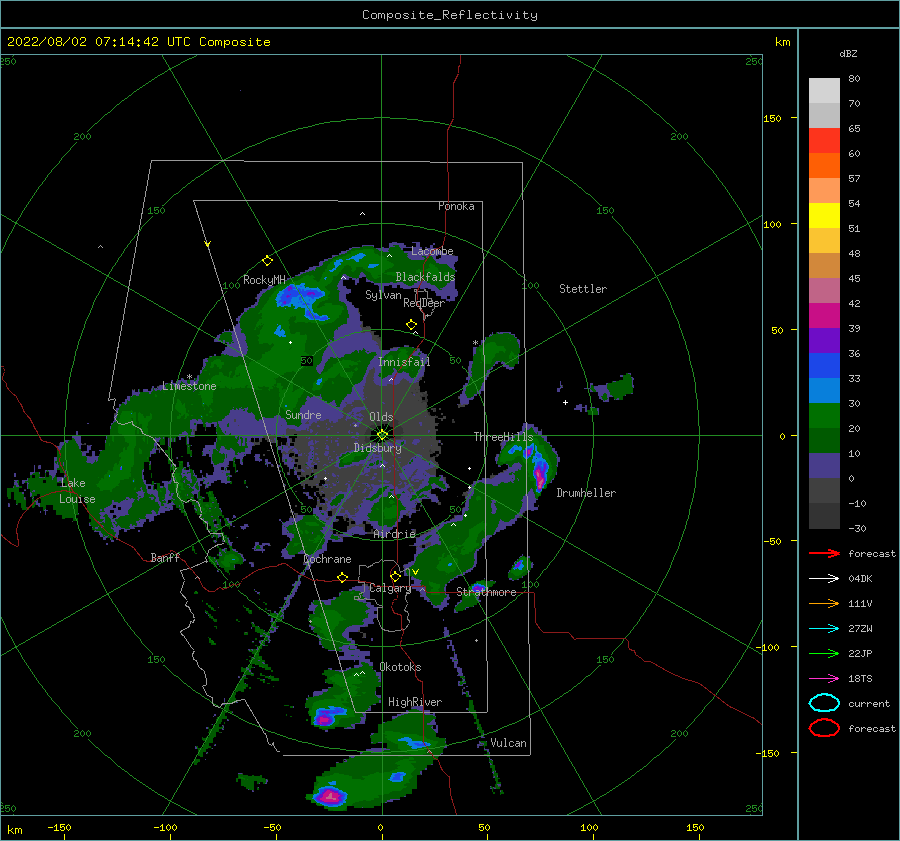Click the Innisfail city label
The height and width of the screenshot is (841, 900).
[x=404, y=362]
